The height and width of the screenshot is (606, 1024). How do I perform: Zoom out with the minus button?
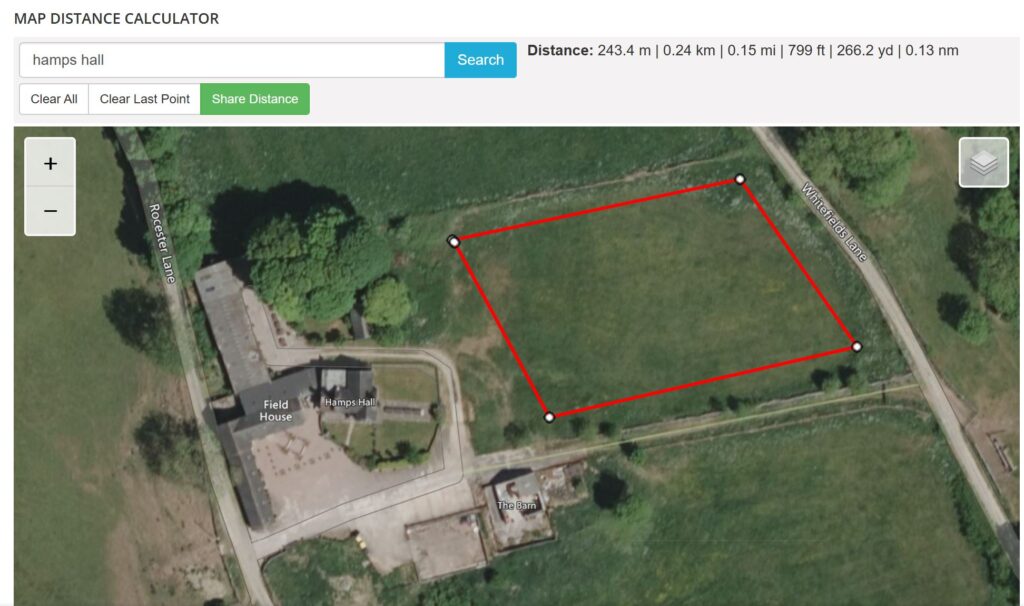coord(50,211)
